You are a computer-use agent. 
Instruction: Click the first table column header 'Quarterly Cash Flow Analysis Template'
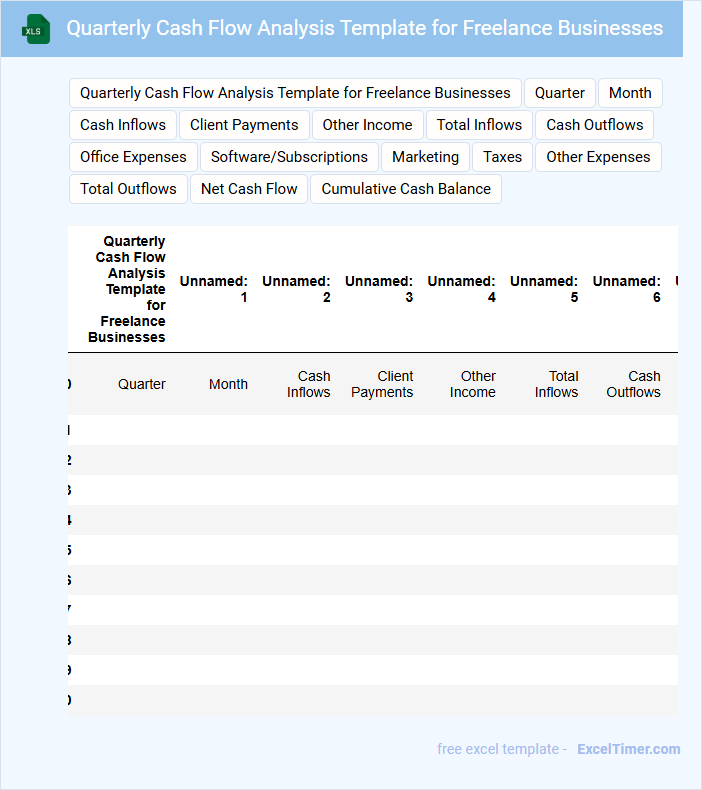click(126, 289)
